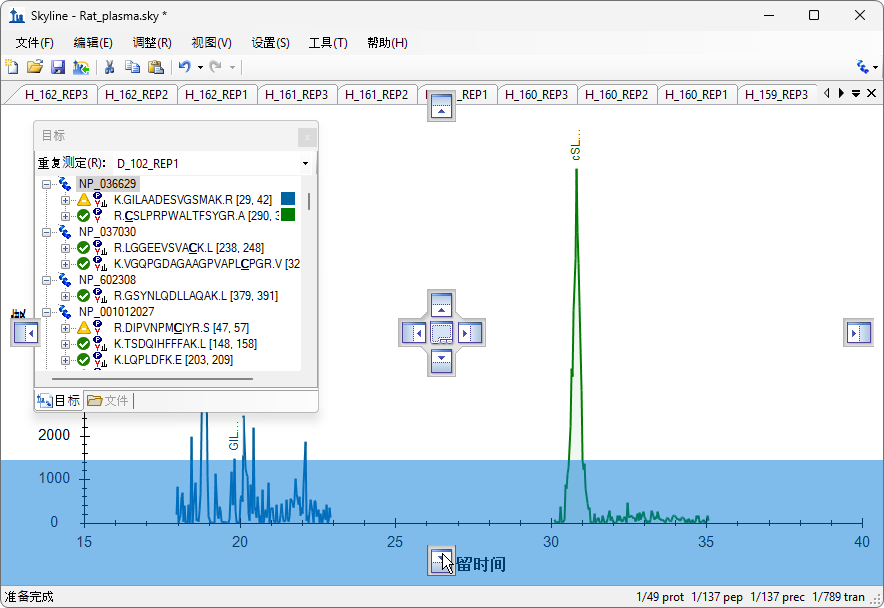The height and width of the screenshot is (608, 884).
Task: Click the import results icon beside Save
Action: [80, 67]
